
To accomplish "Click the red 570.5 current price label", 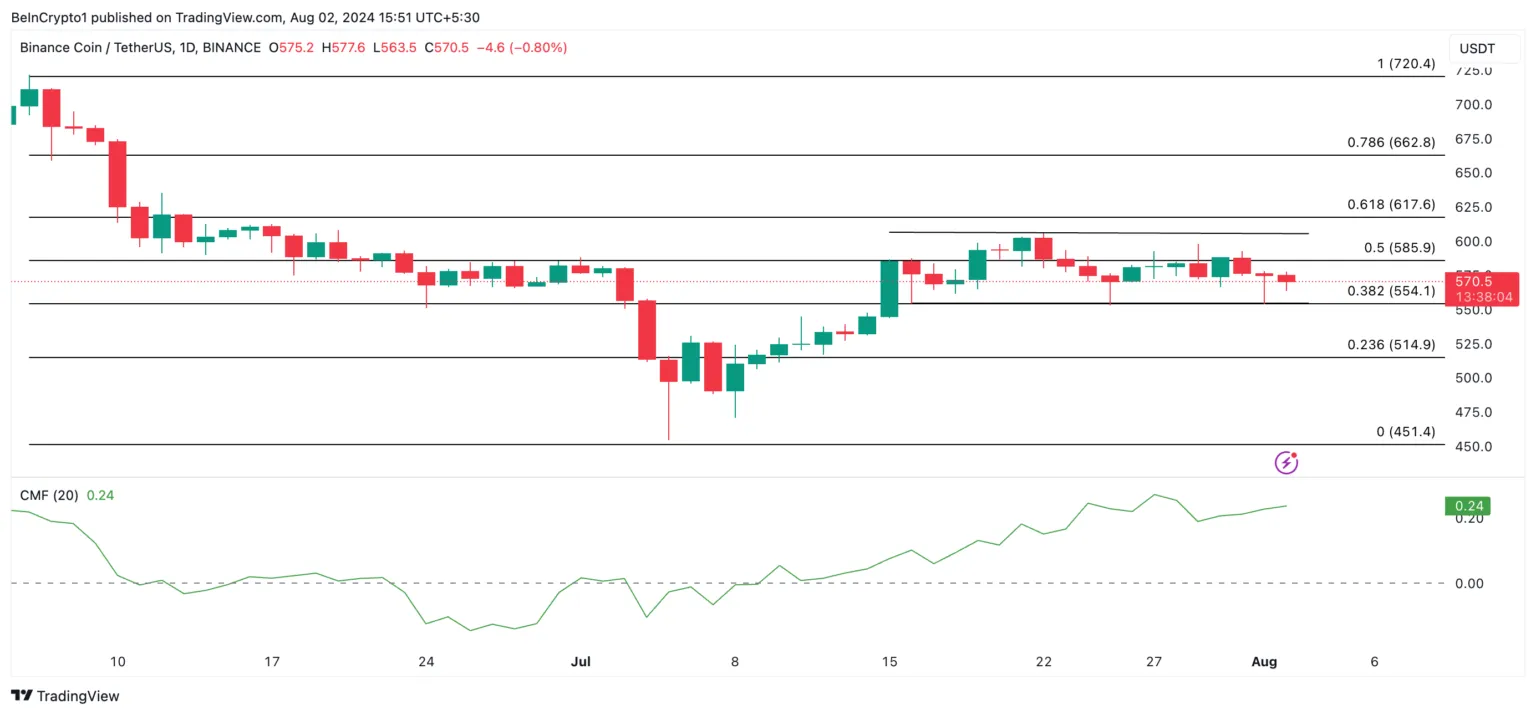I will (x=1483, y=282).
